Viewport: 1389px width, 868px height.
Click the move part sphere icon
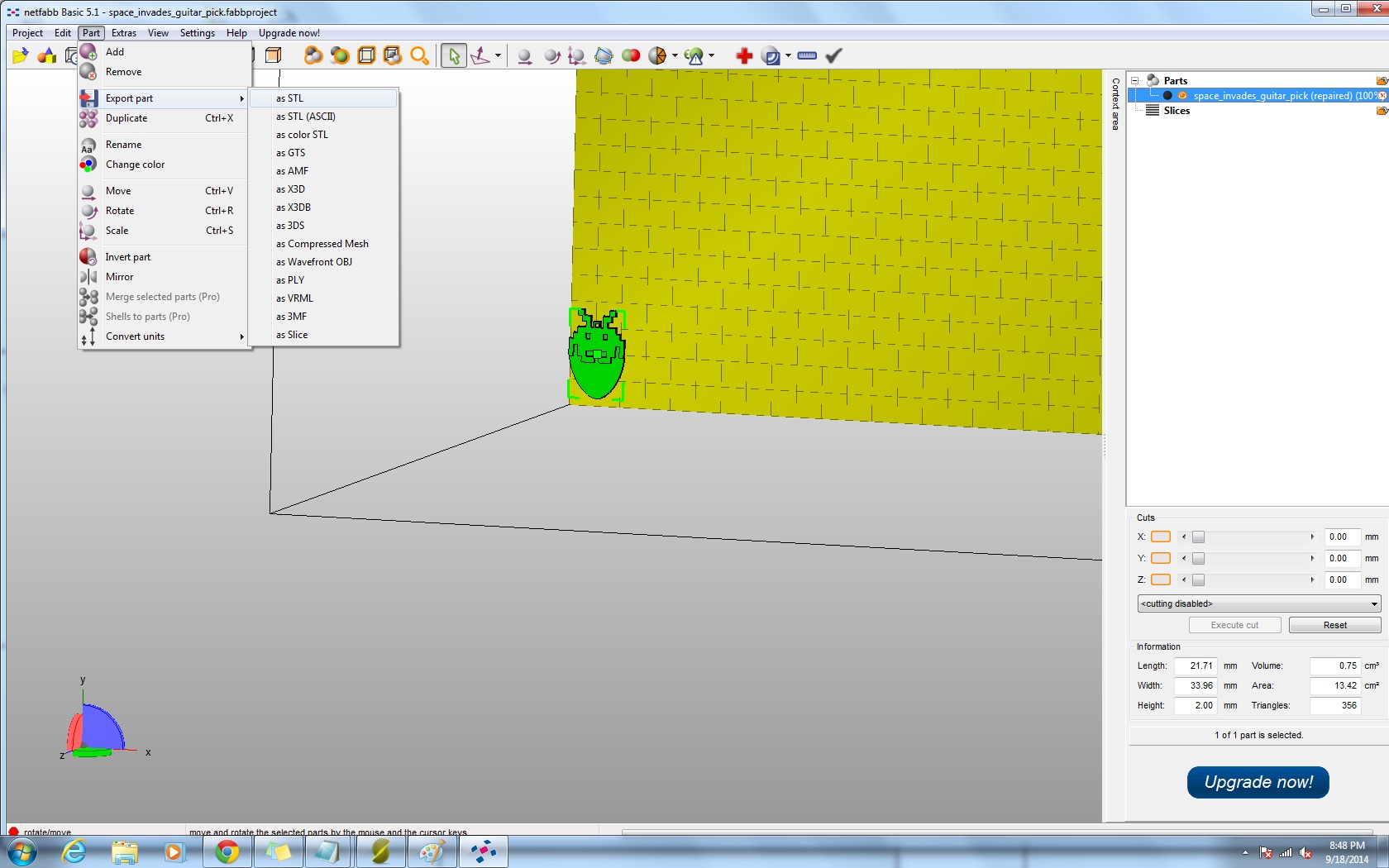click(x=524, y=55)
